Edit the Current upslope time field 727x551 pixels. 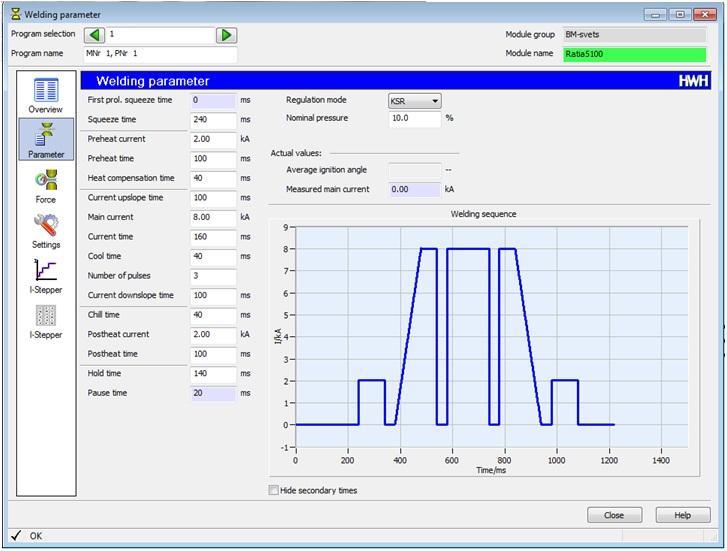[x=213, y=198]
